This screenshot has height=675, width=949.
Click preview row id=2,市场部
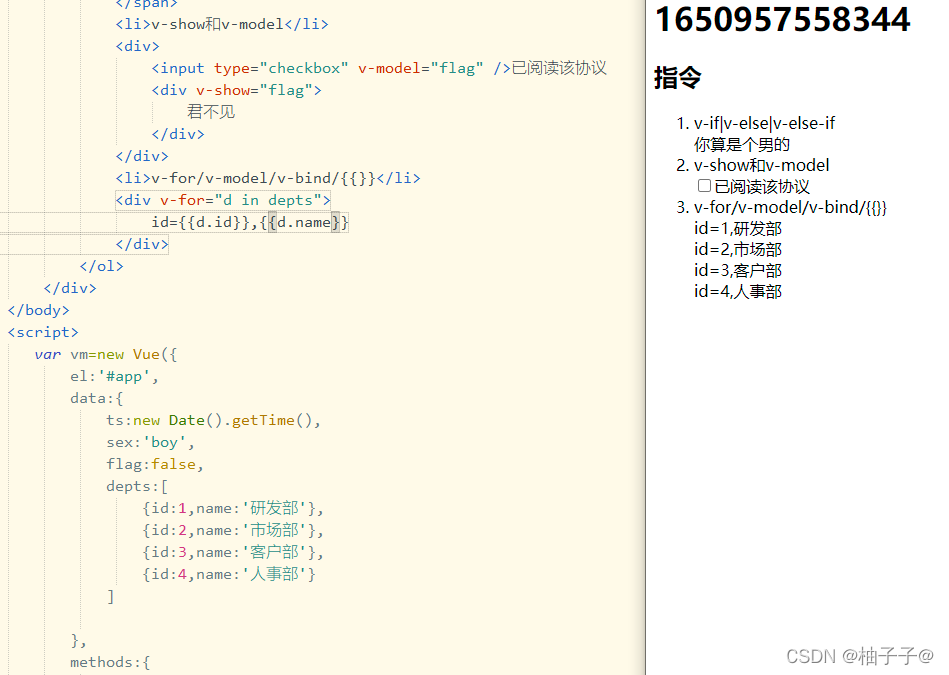[x=738, y=249]
